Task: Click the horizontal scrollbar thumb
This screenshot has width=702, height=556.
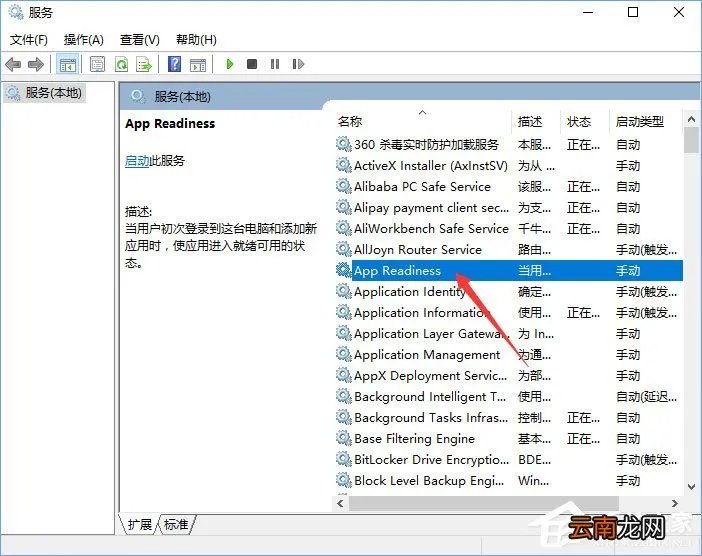Action: (484, 504)
